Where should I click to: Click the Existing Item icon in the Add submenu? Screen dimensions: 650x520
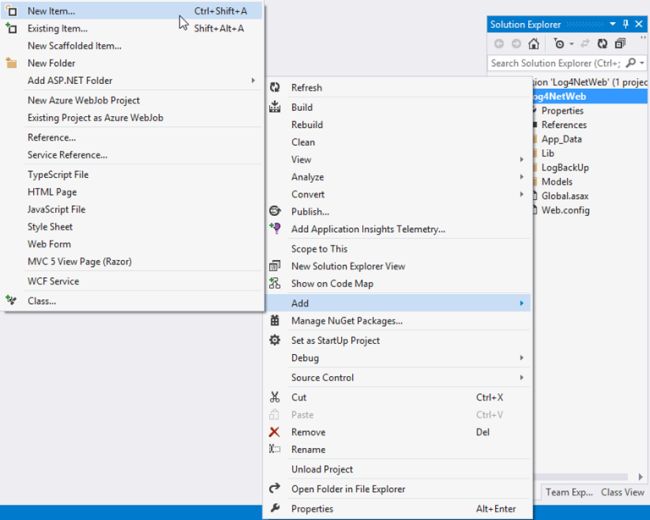tap(11, 28)
